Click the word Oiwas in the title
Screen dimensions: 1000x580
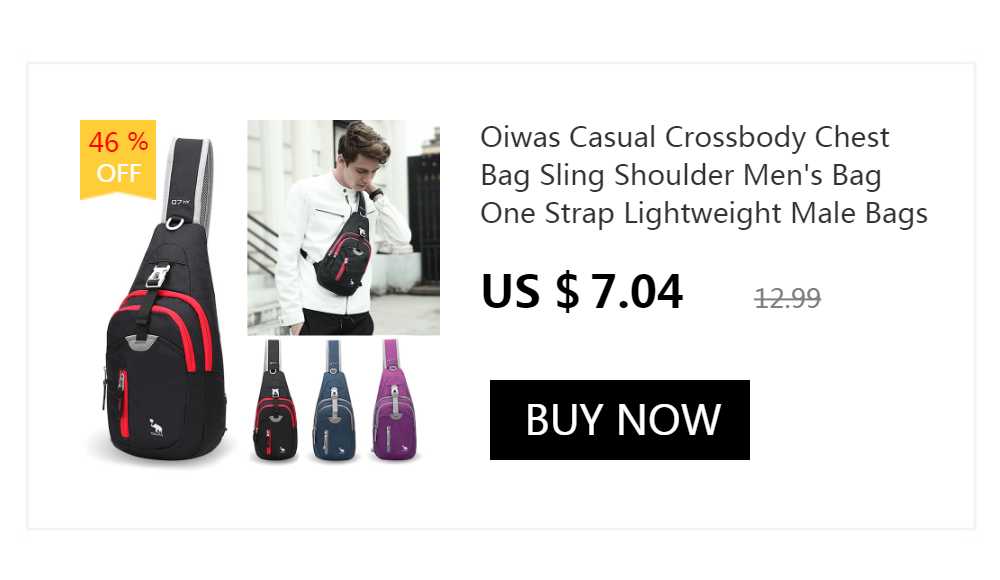[520, 137]
